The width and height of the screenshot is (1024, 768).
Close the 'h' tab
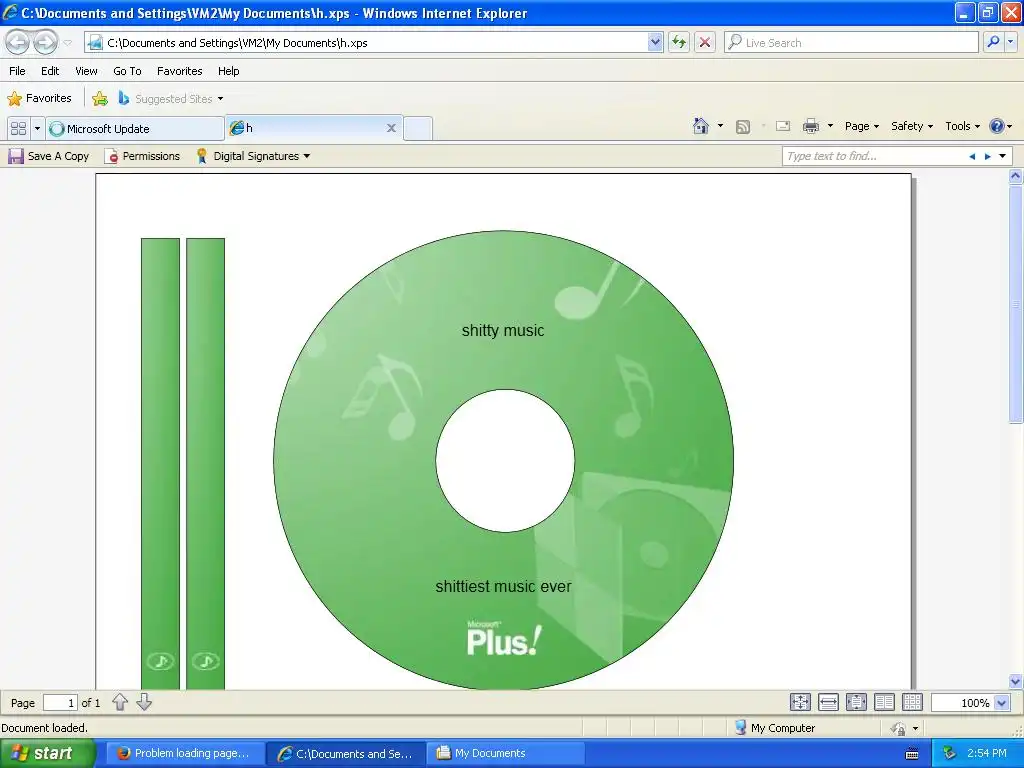(391, 128)
